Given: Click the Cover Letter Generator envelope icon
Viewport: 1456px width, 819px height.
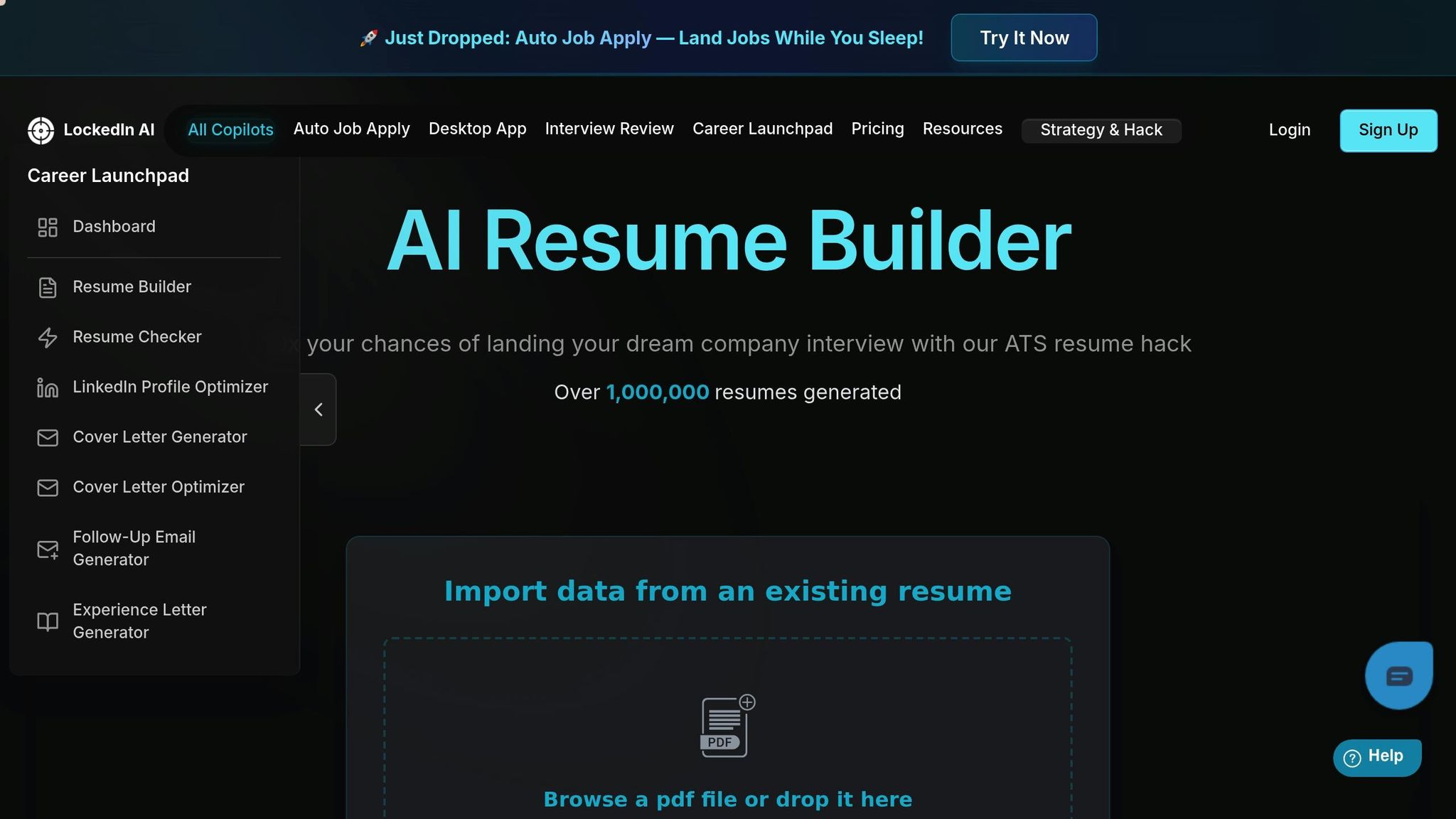Looking at the screenshot, I should [48, 437].
